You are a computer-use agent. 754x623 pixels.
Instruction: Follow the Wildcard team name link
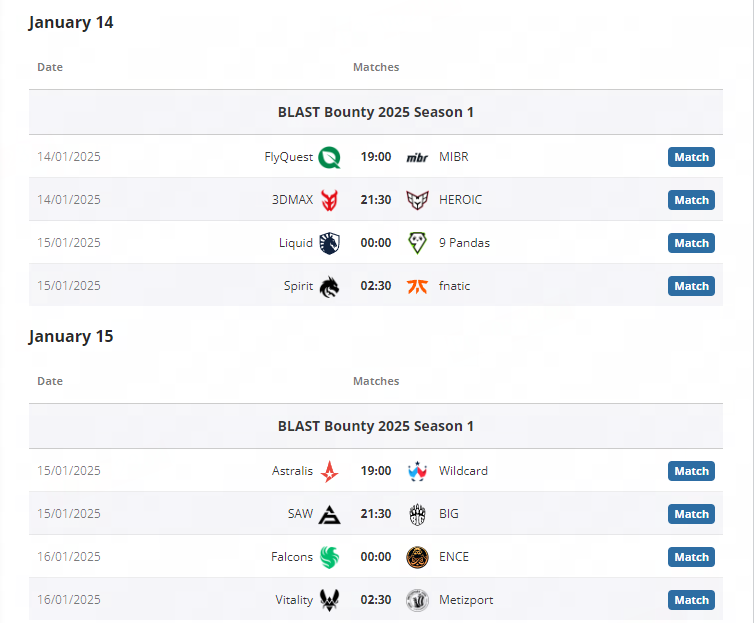[x=463, y=471]
